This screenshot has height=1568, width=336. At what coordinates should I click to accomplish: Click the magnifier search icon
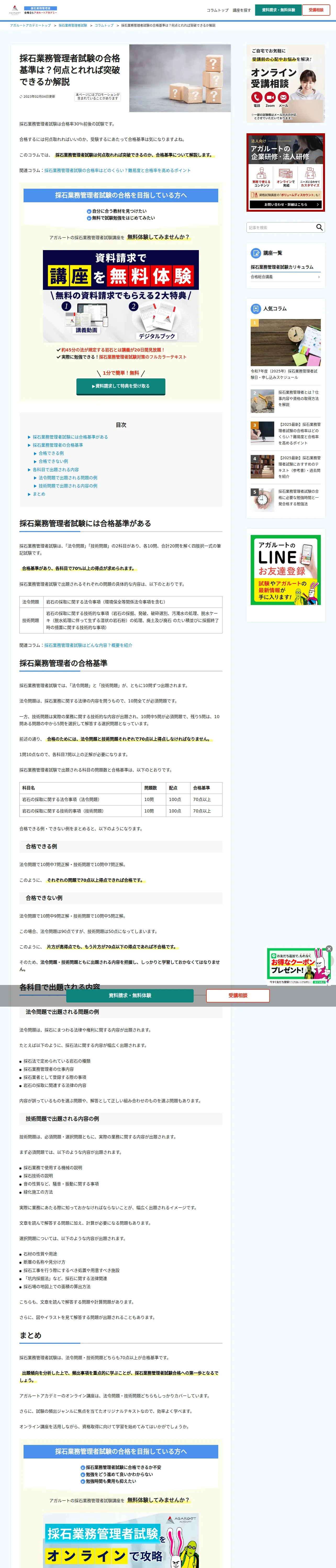coord(319,227)
